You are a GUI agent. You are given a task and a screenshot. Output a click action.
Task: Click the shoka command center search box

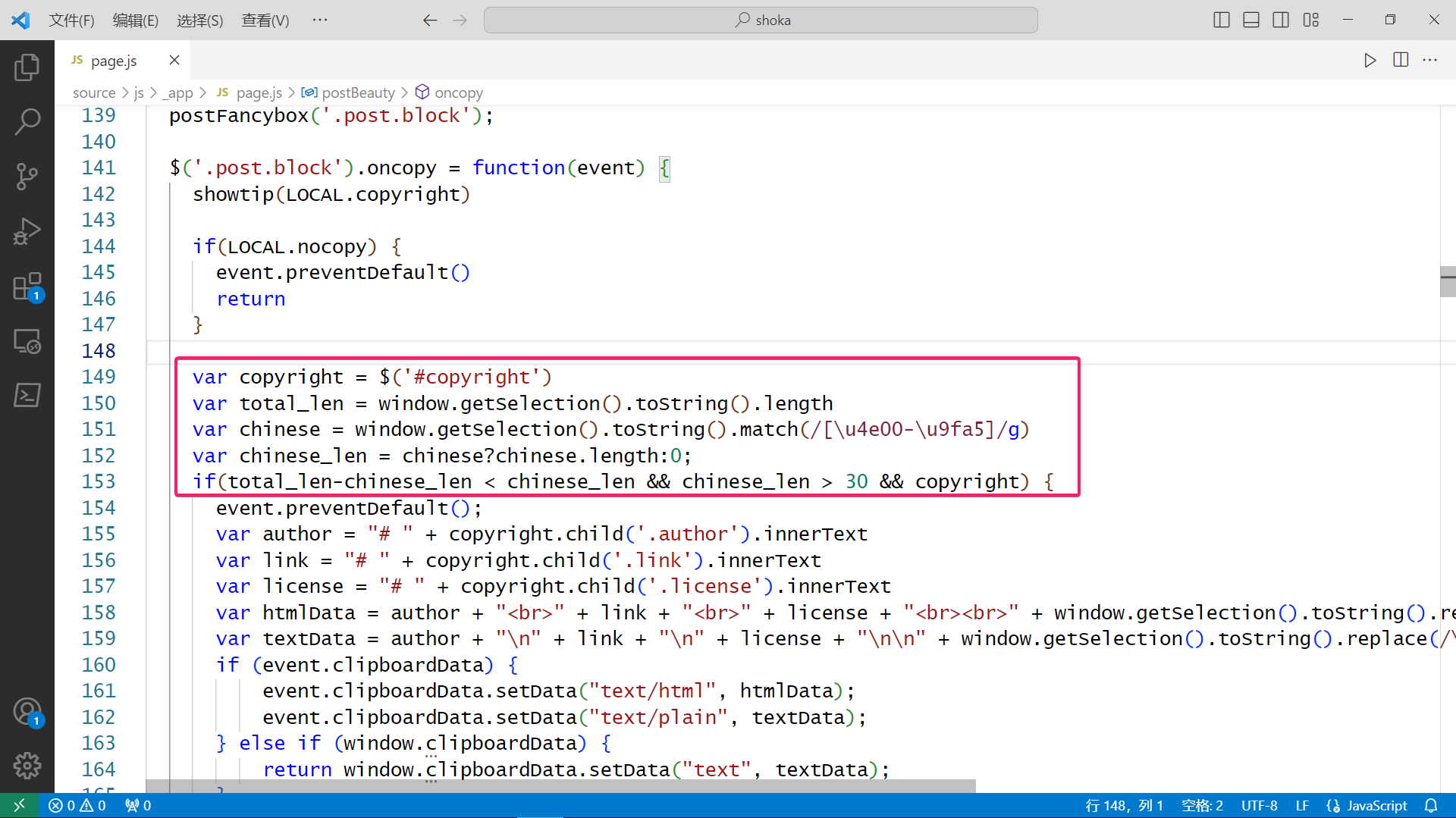761,20
